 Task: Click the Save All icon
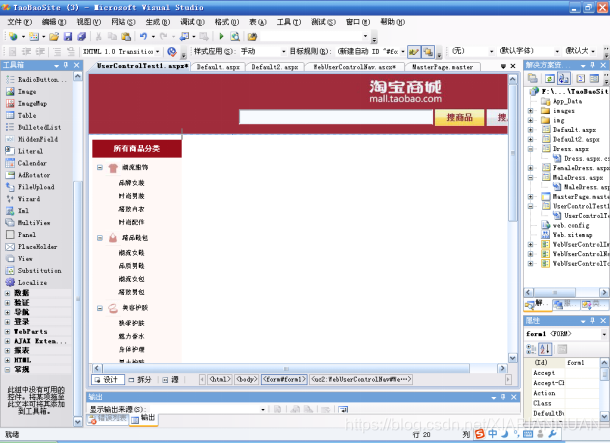click(x=81, y=37)
